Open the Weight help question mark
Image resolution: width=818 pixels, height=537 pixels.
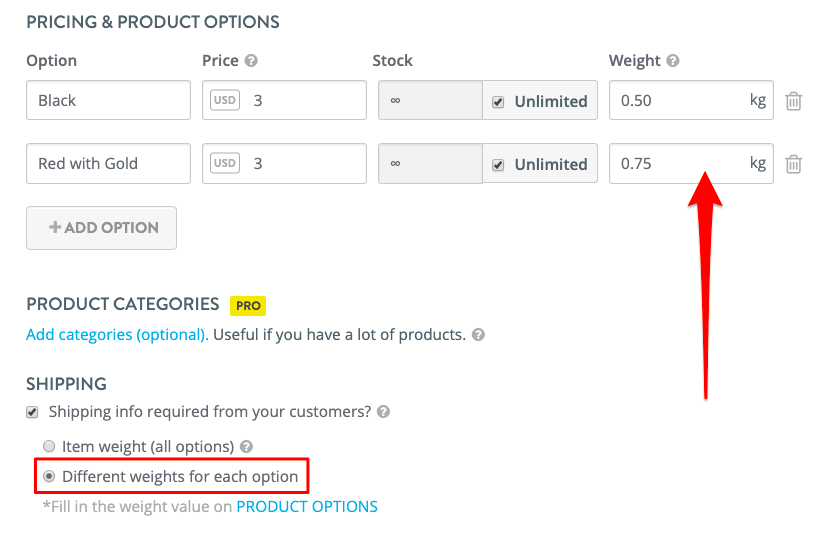click(x=673, y=61)
